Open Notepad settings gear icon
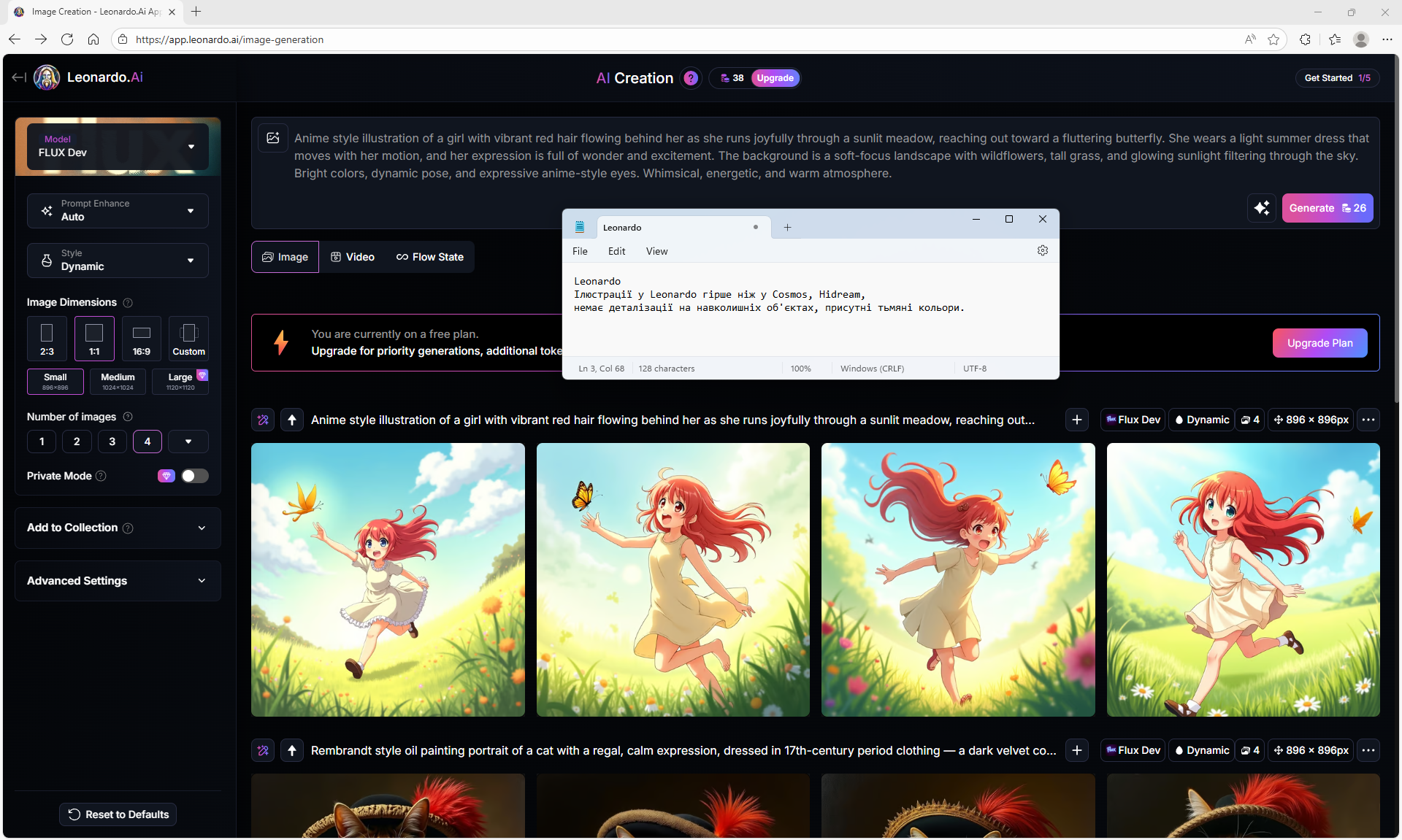The height and width of the screenshot is (840, 1402). point(1042,250)
